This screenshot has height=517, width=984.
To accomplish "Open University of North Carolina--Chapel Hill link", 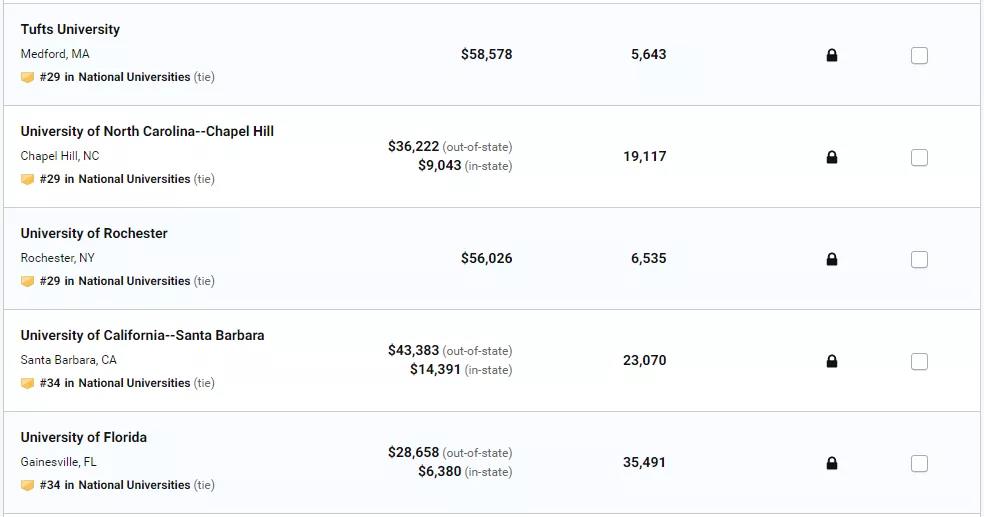I will pyautogui.click(x=147, y=131).
